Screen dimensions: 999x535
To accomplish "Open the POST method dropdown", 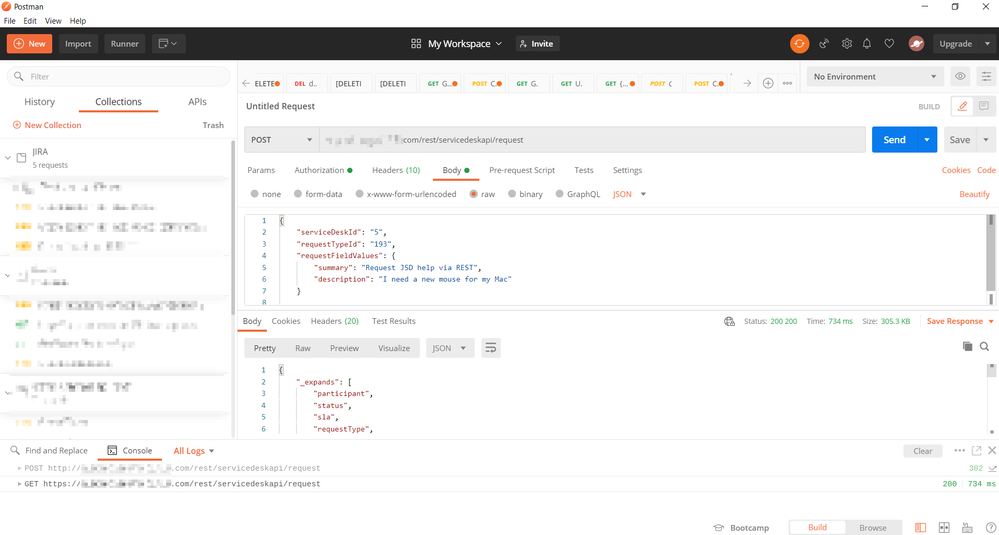I will 282,139.
